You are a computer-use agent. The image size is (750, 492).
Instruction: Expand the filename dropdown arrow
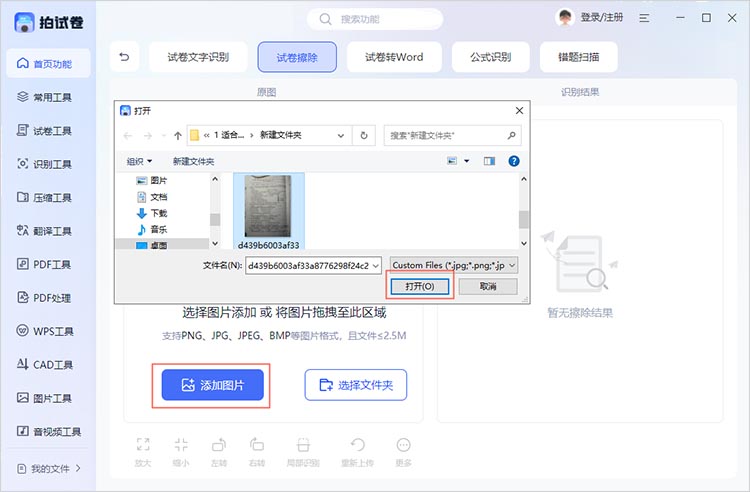375,265
